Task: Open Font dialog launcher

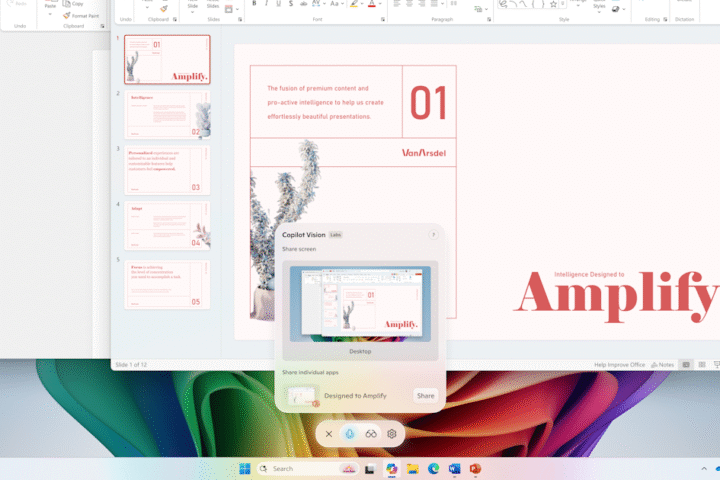Action: tap(383, 19)
